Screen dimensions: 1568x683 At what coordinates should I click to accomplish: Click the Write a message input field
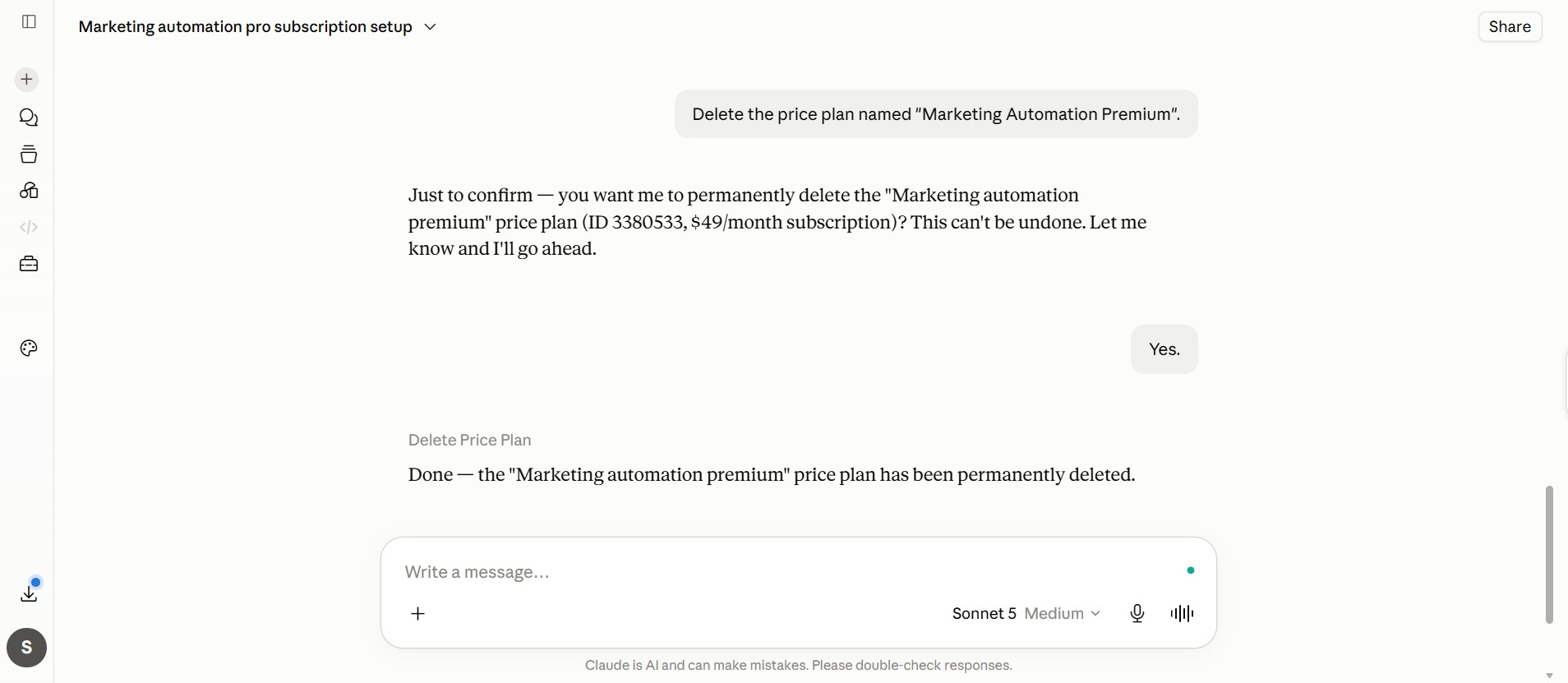pos(789,572)
